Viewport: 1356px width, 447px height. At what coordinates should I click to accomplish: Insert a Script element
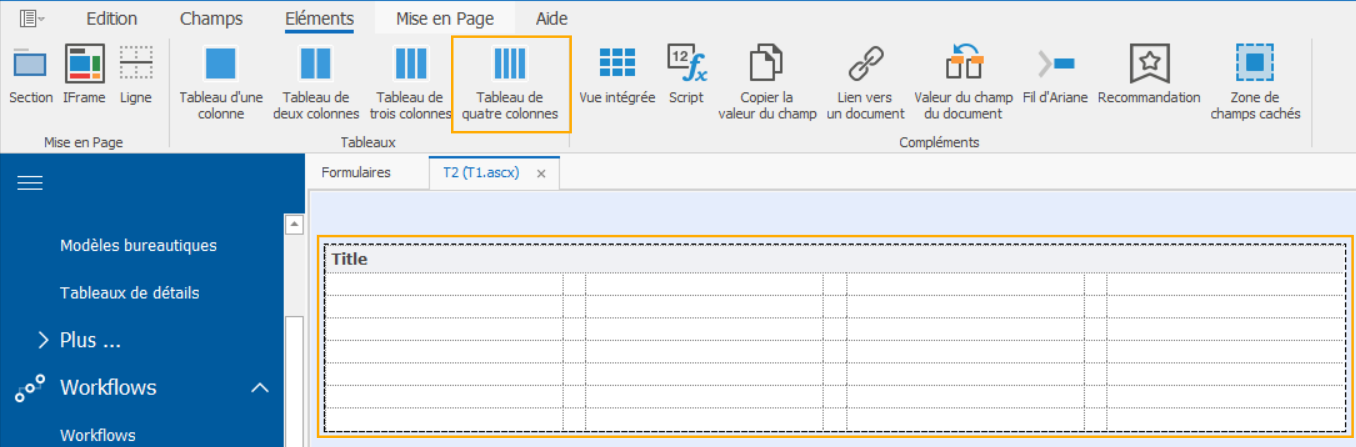686,75
